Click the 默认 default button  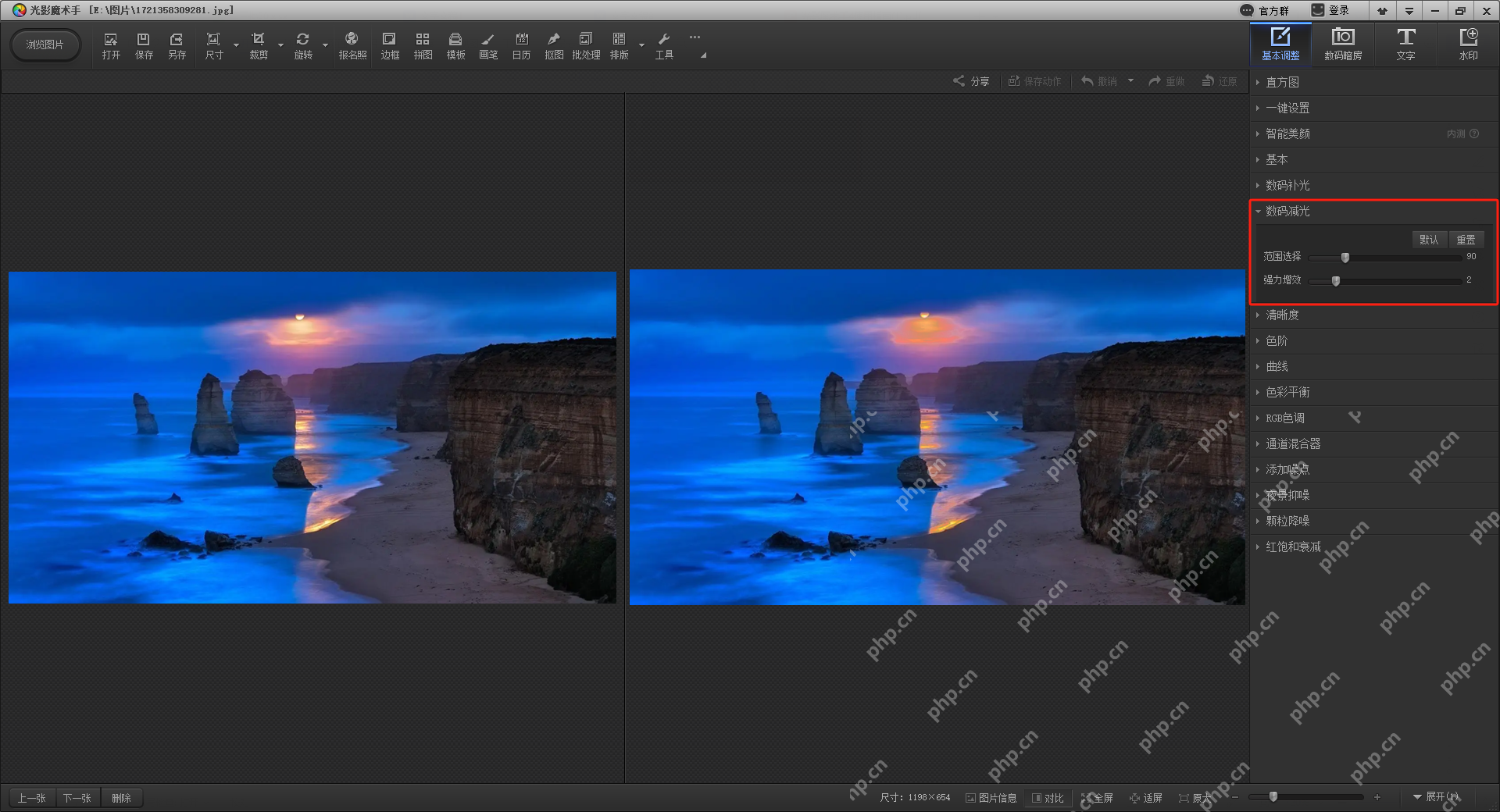pos(1429,240)
